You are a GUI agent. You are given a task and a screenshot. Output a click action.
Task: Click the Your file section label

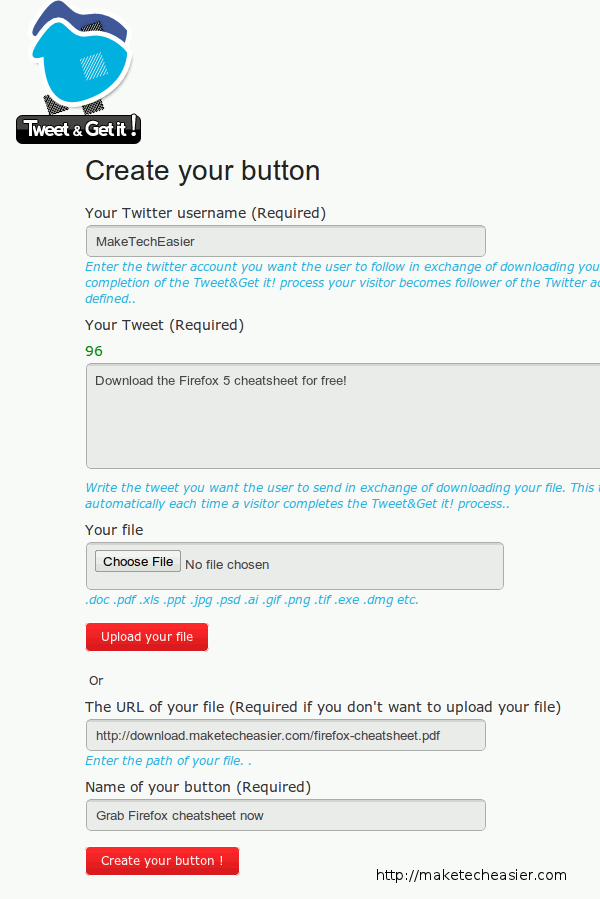point(109,530)
